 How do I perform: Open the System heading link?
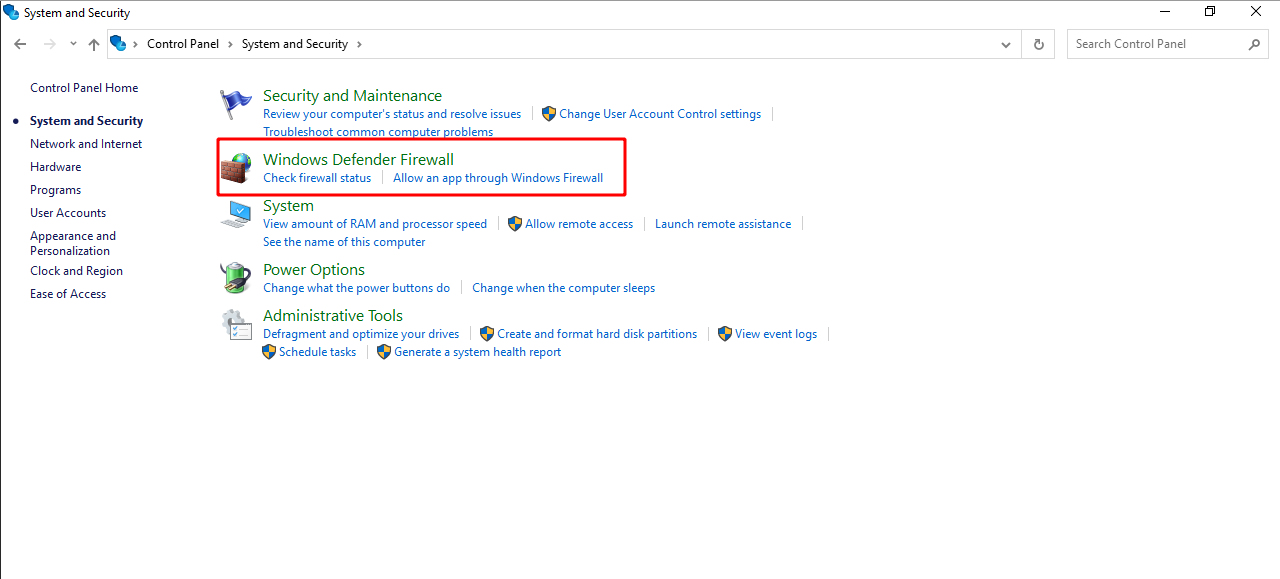click(x=288, y=206)
